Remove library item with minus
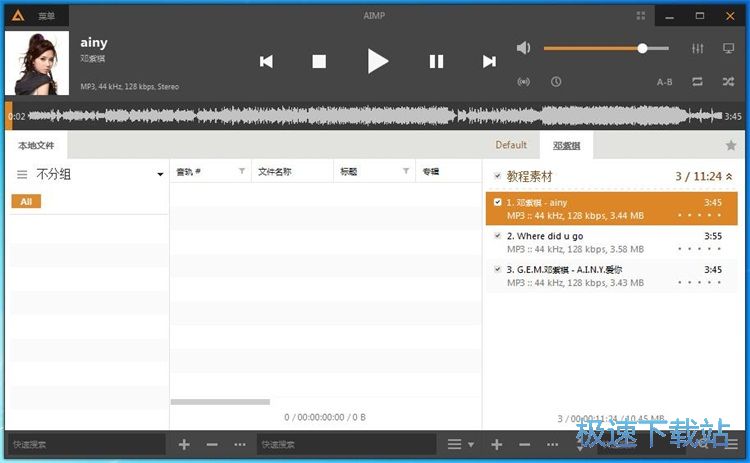Screen dimensions: 750x463 (x=212, y=445)
